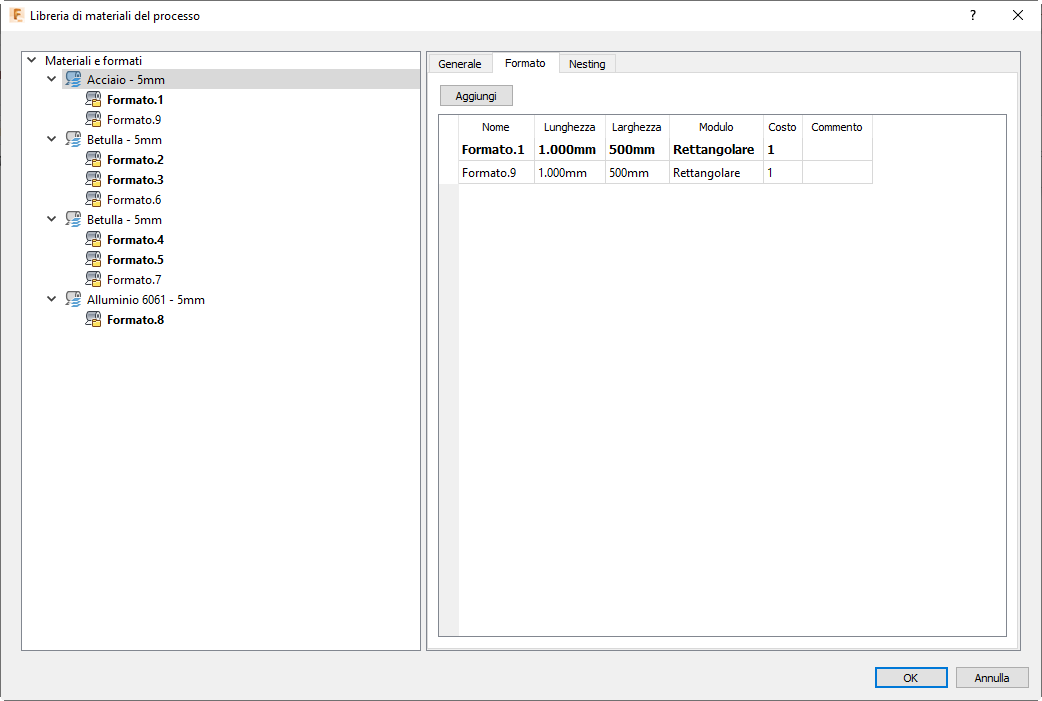Click the Formato.2 format icon

click(94, 159)
